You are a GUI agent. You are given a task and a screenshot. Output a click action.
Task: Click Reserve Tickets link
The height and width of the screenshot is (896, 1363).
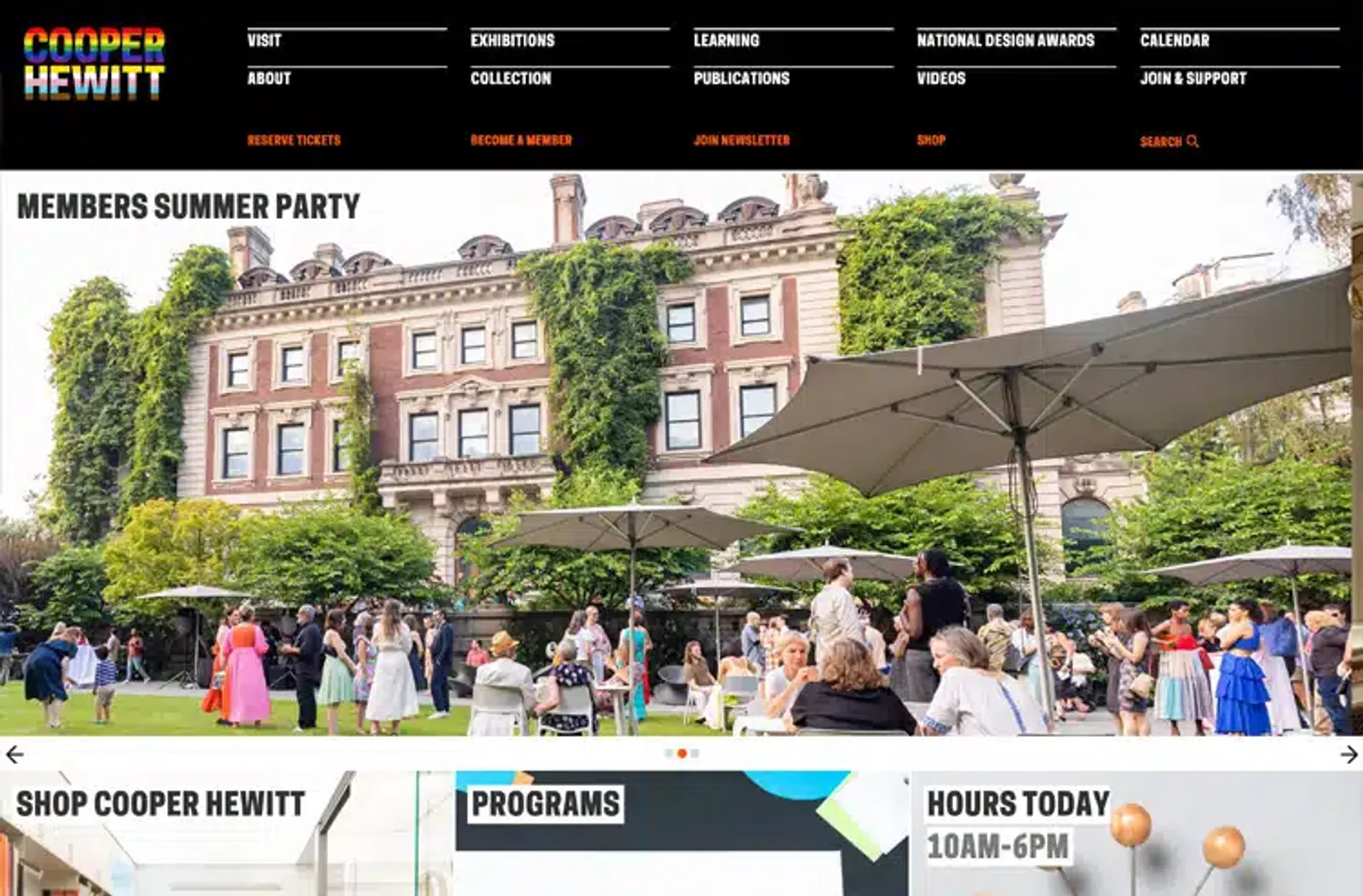[x=294, y=141]
